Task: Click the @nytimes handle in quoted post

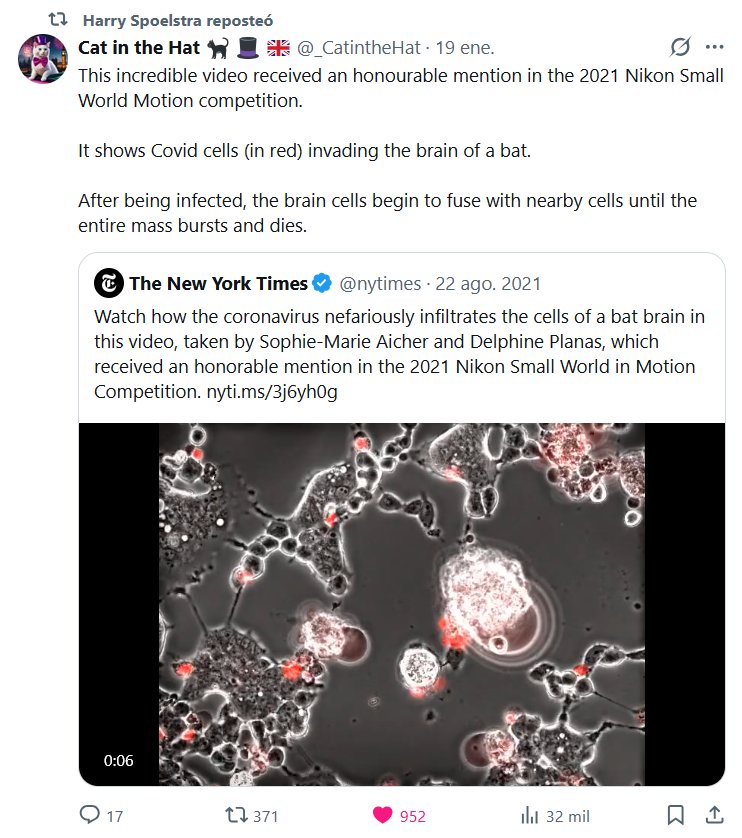Action: click(380, 284)
